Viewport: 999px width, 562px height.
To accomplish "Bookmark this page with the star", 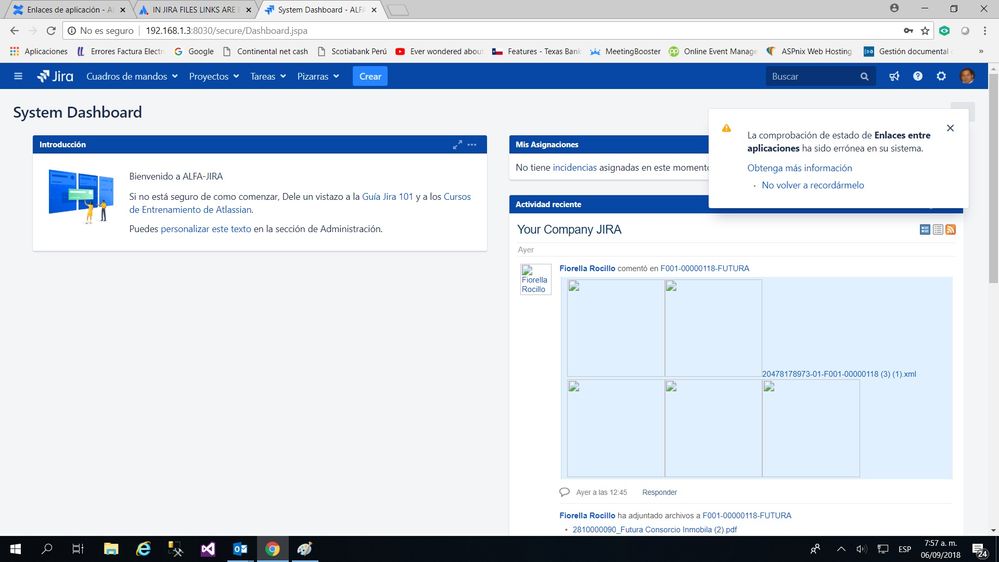I will pyautogui.click(x=925, y=31).
